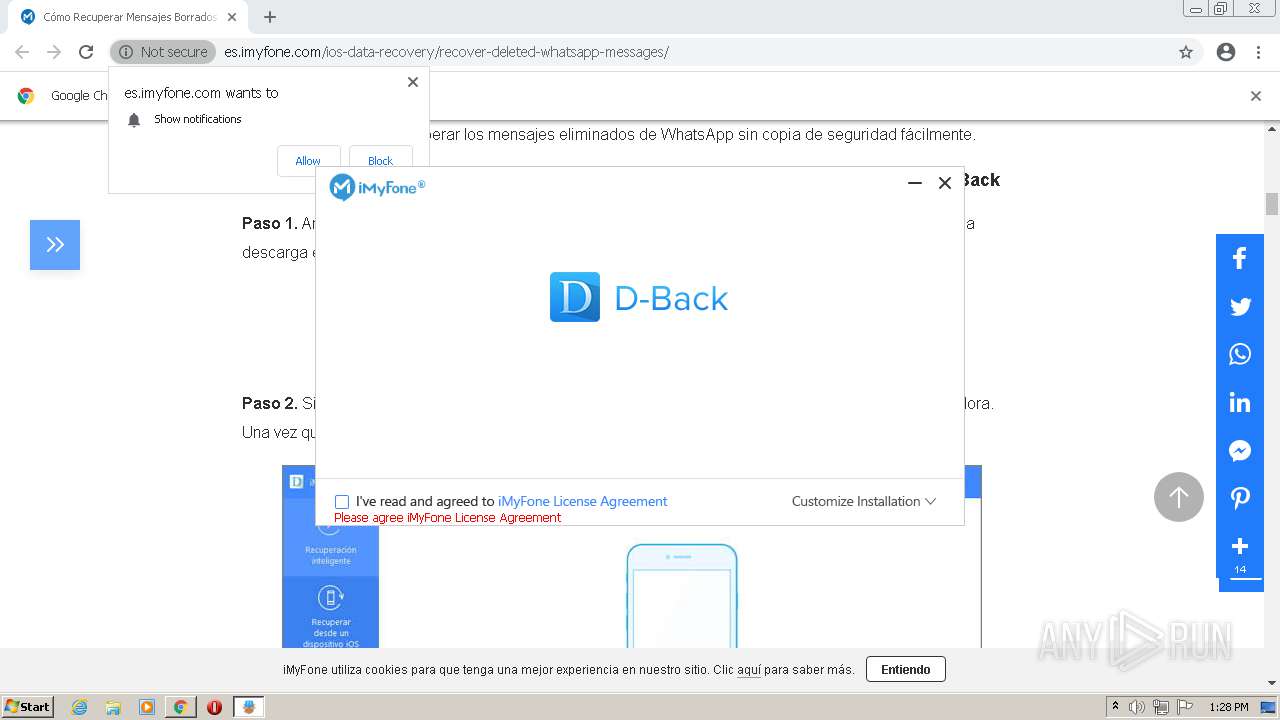The image size is (1280, 720).
Task: Expand the blue sidebar double-chevron panel
Action: point(55,245)
